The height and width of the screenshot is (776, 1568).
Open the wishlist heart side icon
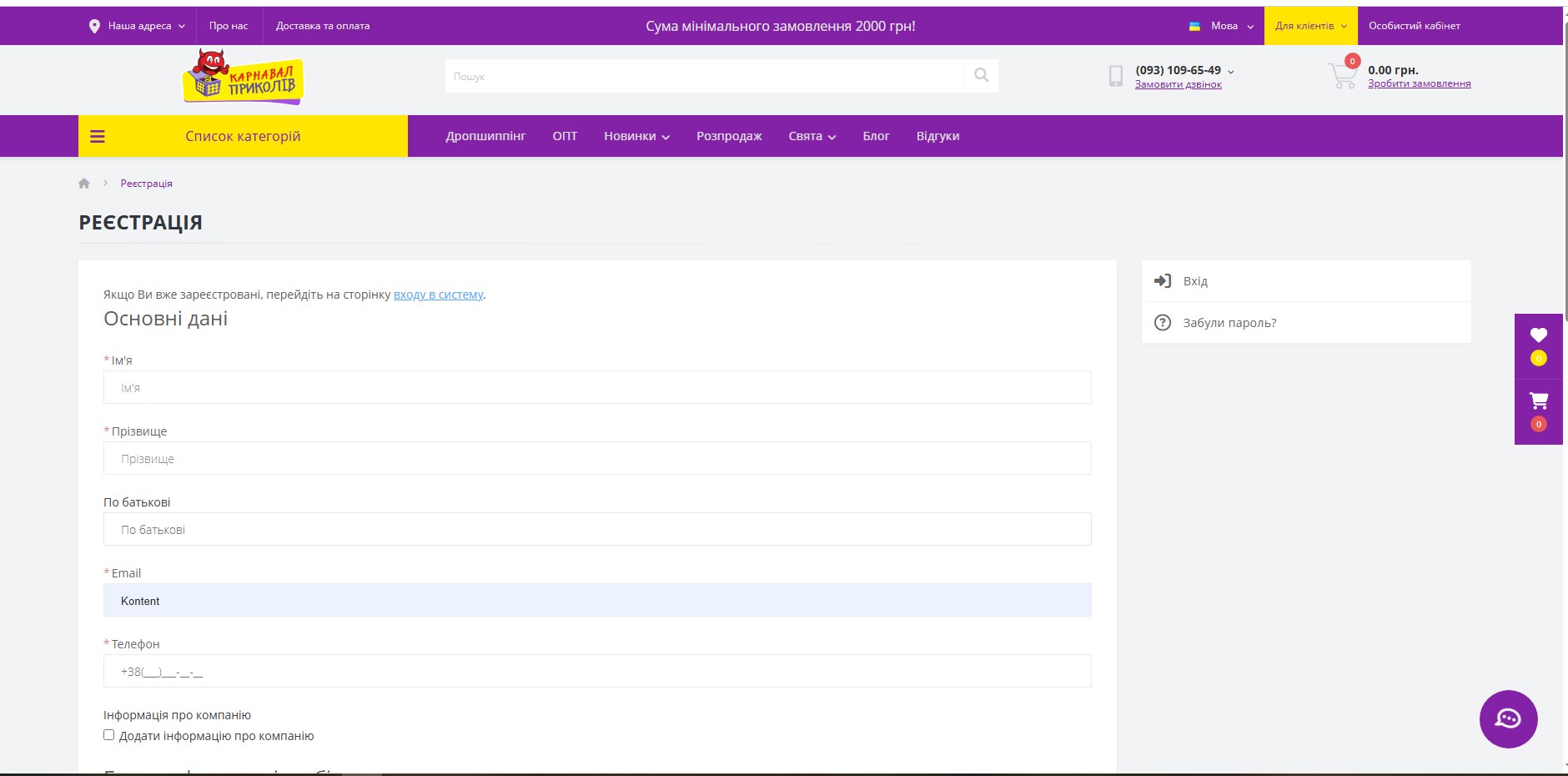(x=1538, y=335)
